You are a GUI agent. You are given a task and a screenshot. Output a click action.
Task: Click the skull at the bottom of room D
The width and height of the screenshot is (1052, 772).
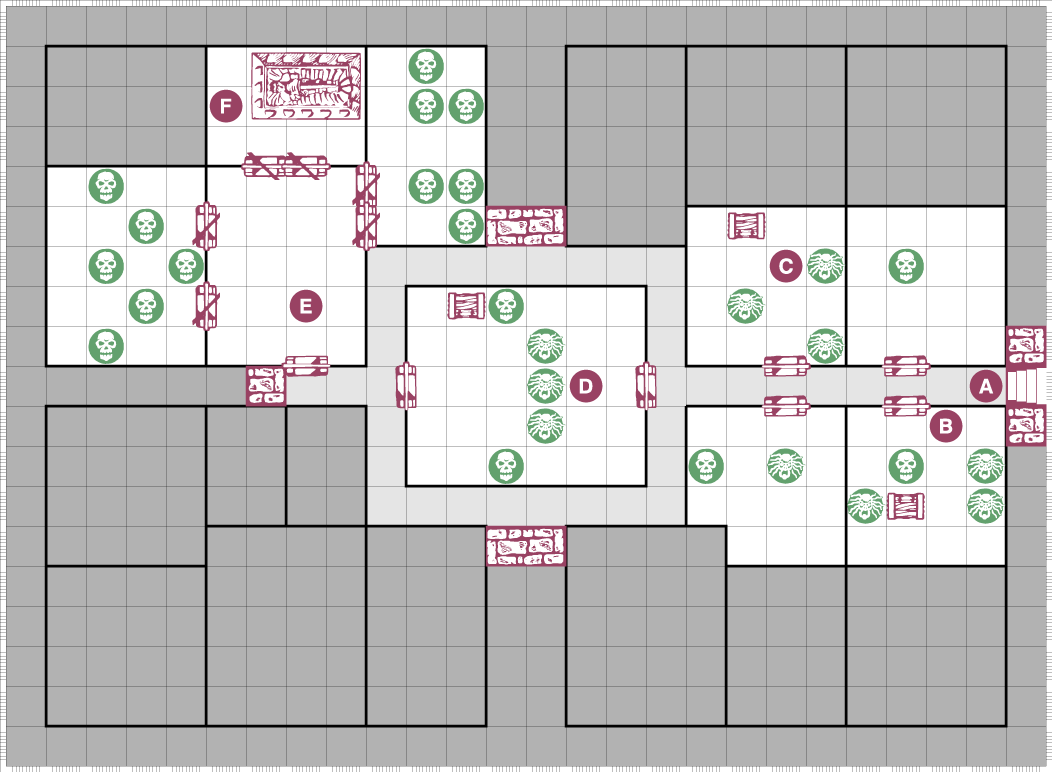point(506,466)
